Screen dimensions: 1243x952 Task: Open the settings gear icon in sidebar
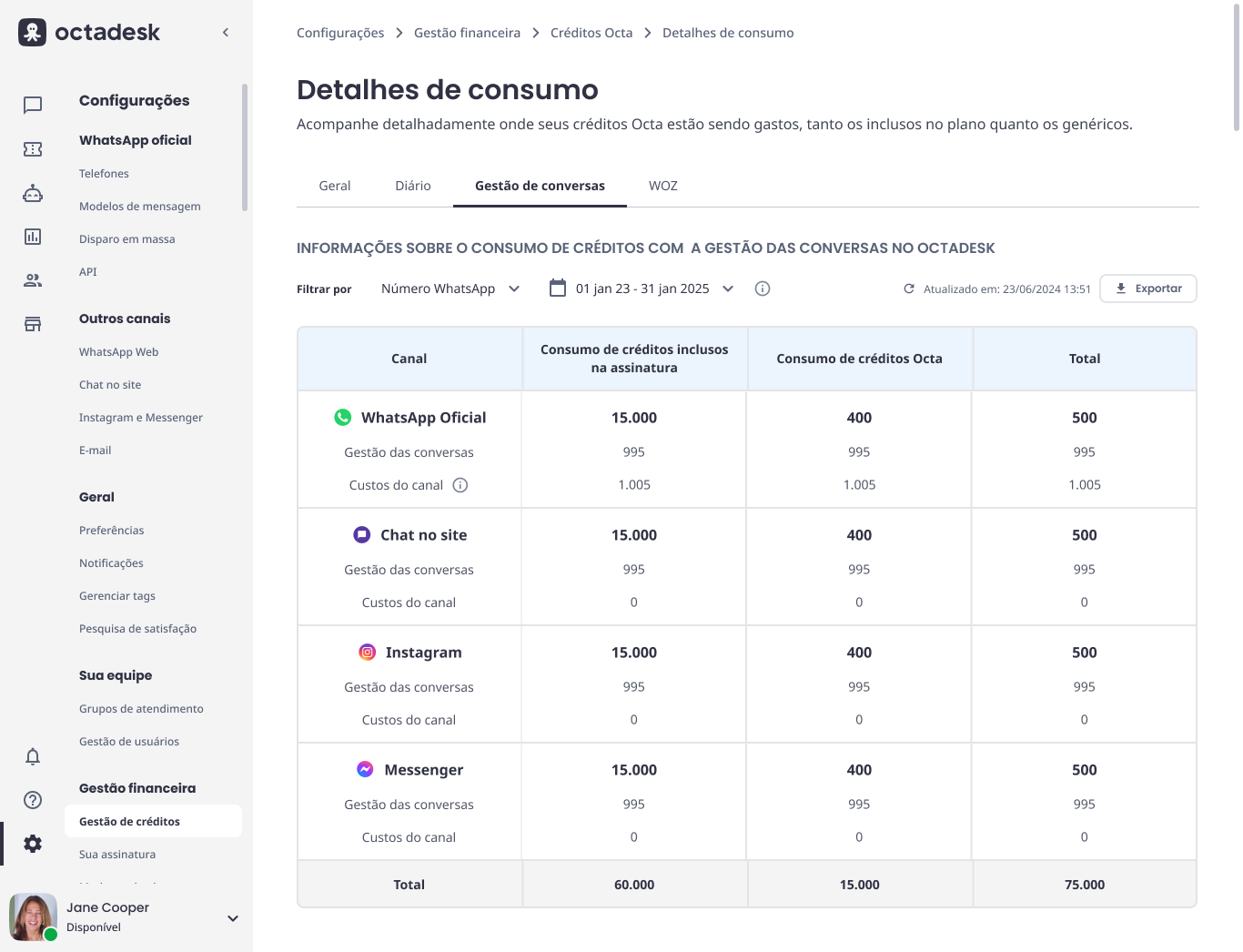33,844
